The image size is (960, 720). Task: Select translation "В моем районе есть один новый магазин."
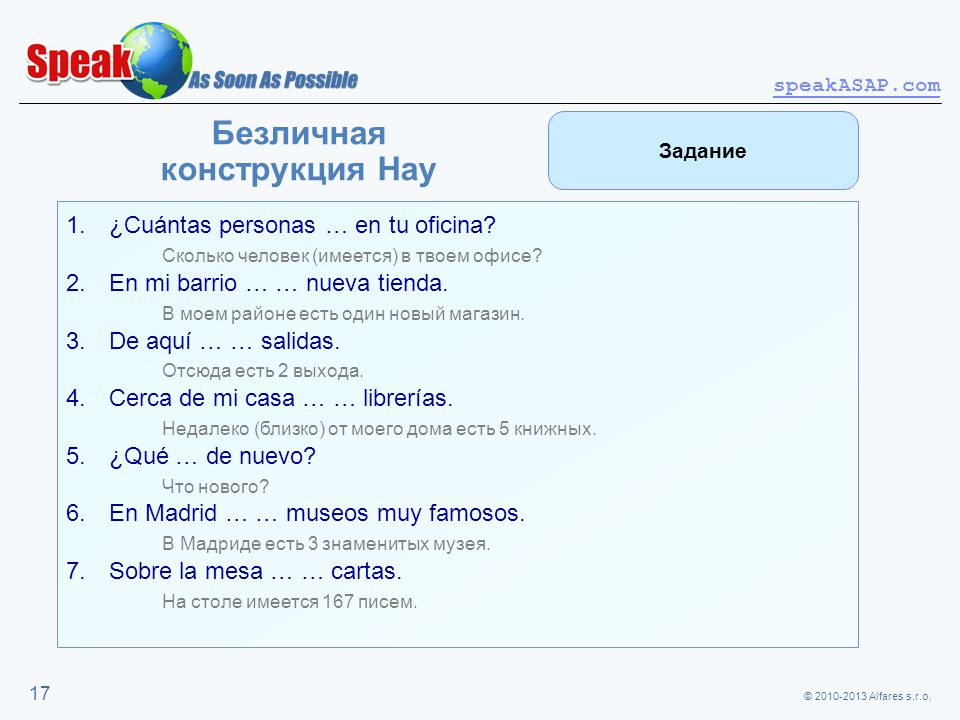343,313
